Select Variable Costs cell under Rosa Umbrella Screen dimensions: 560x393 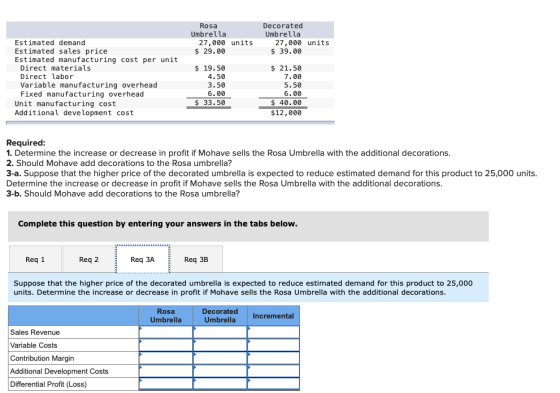[166, 345]
